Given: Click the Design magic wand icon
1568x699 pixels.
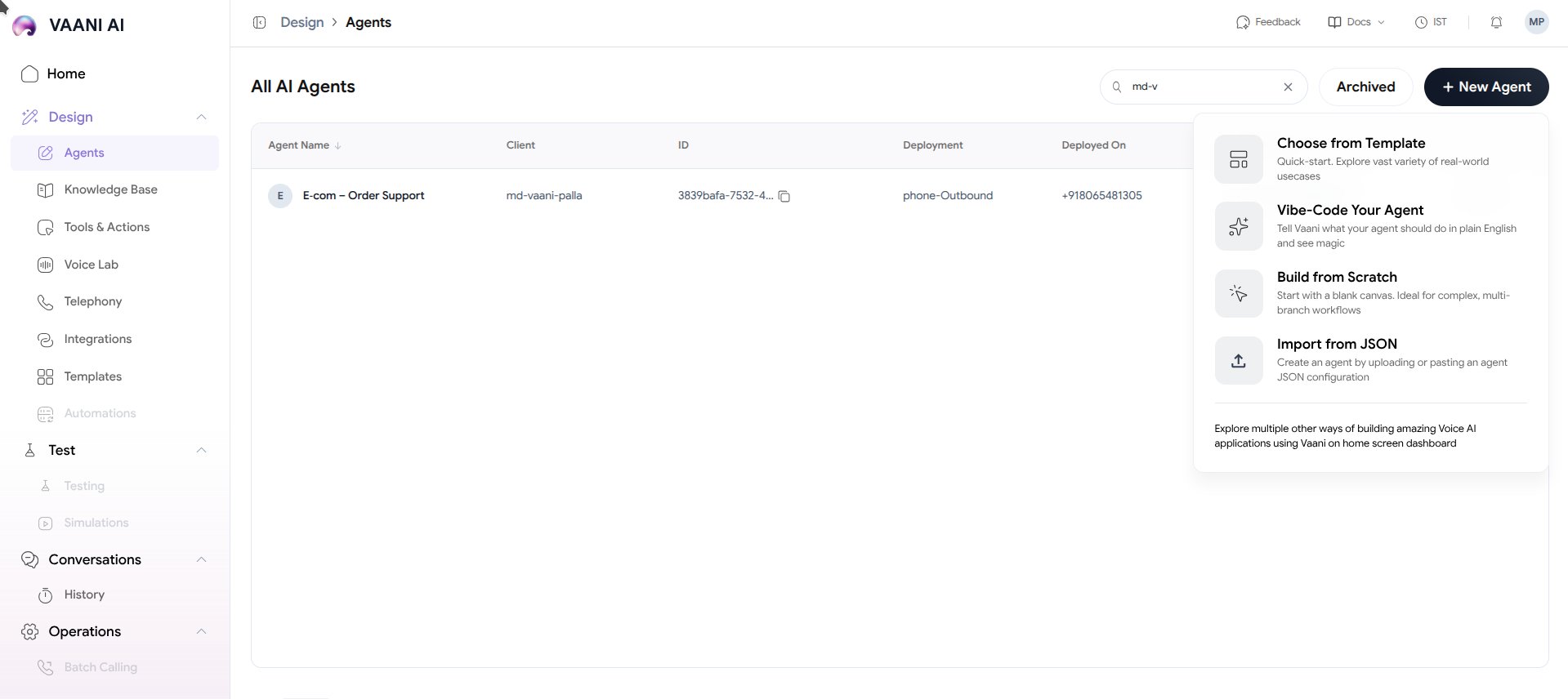Looking at the screenshot, I should (x=29, y=117).
